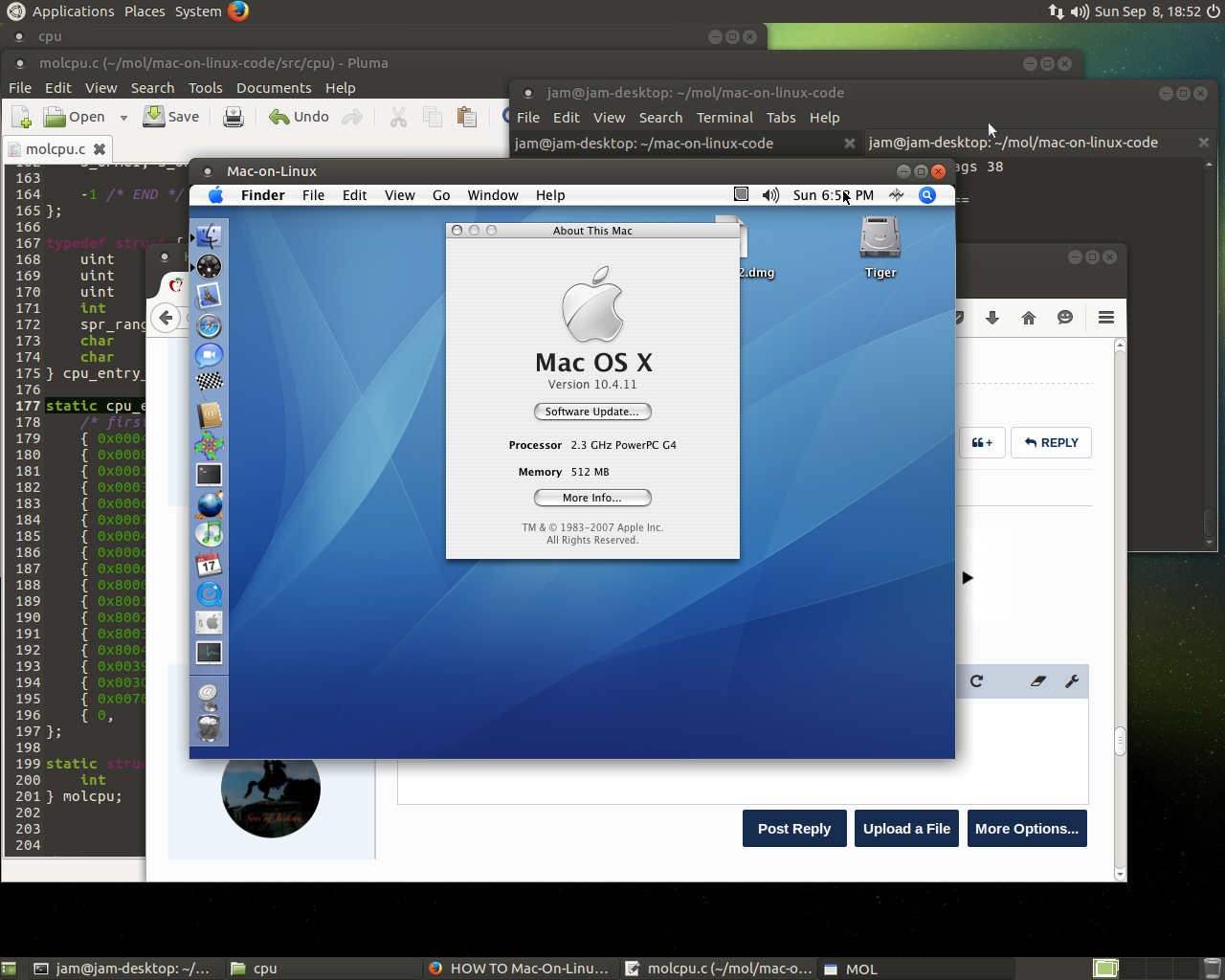Open System Preferences in the dock
The width and height of the screenshot is (1225, 980).
(210, 624)
